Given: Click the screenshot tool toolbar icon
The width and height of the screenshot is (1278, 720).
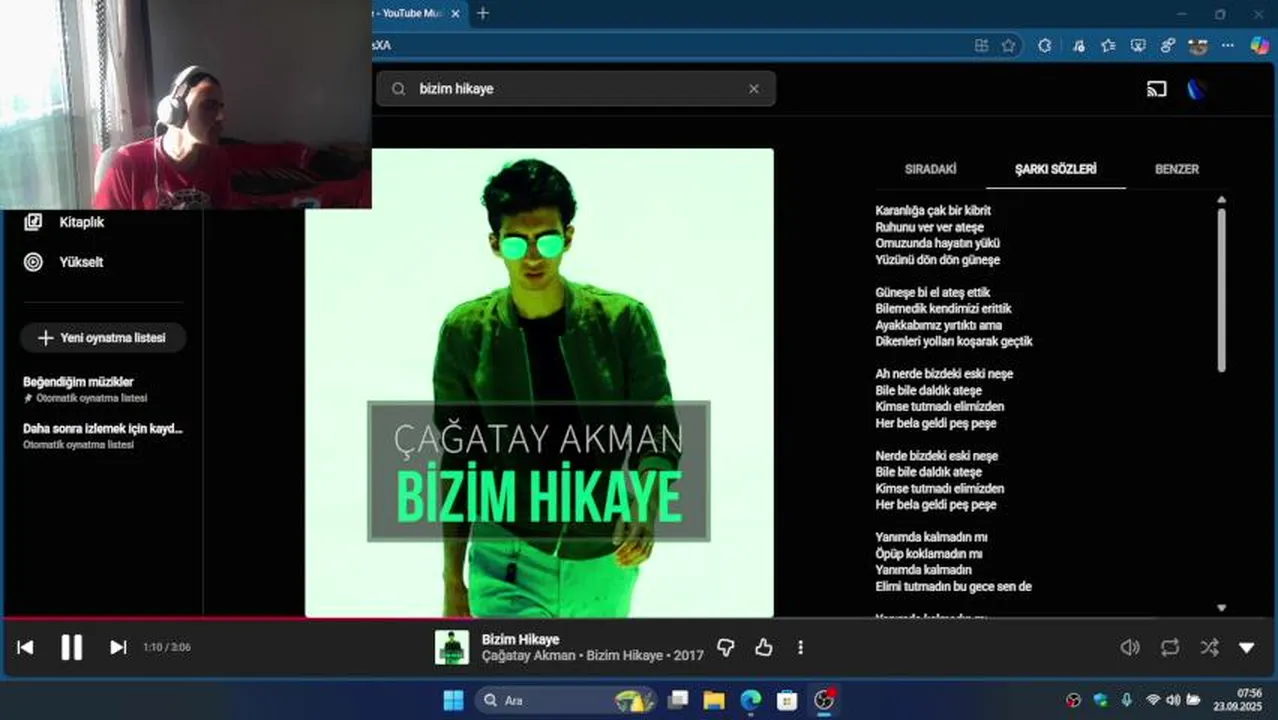Looking at the screenshot, I should pyautogui.click(x=1138, y=45).
